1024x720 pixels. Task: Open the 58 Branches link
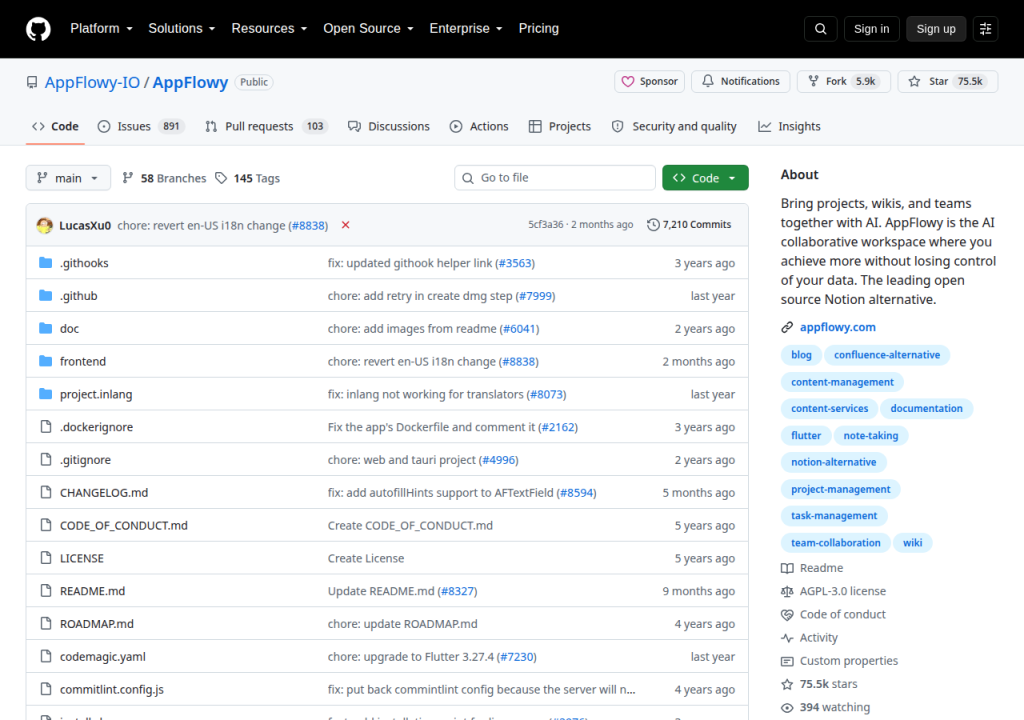click(x=164, y=178)
